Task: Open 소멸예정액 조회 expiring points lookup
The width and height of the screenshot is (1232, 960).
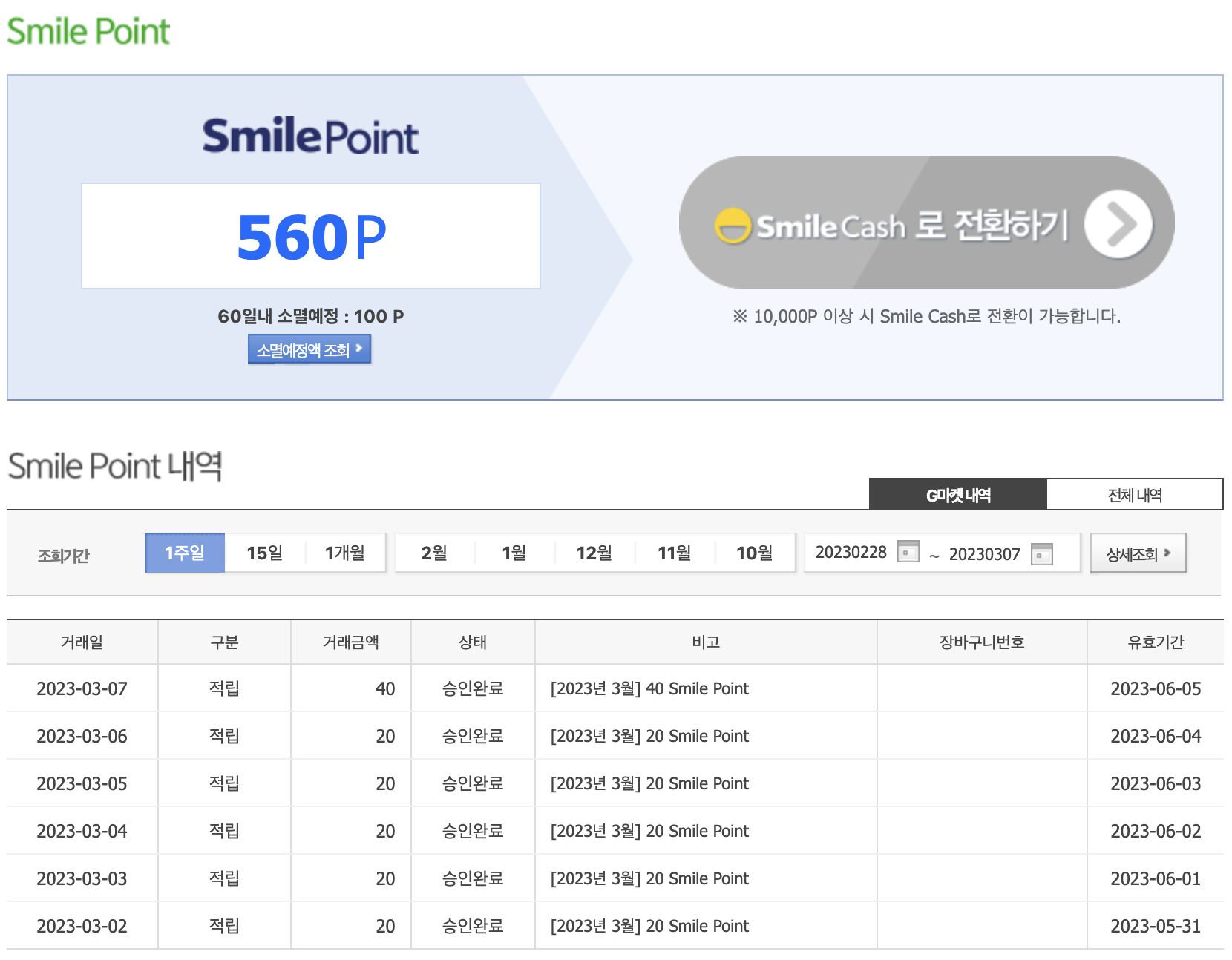Action: pos(309,349)
